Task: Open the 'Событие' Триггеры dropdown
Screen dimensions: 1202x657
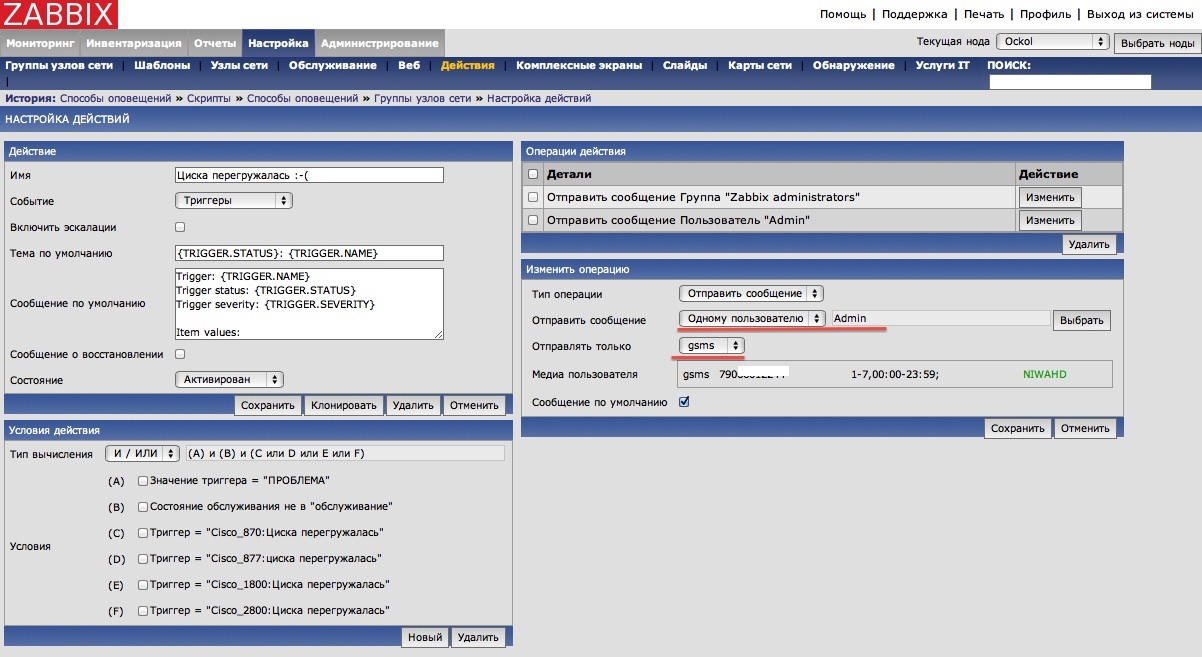Action: coord(233,201)
